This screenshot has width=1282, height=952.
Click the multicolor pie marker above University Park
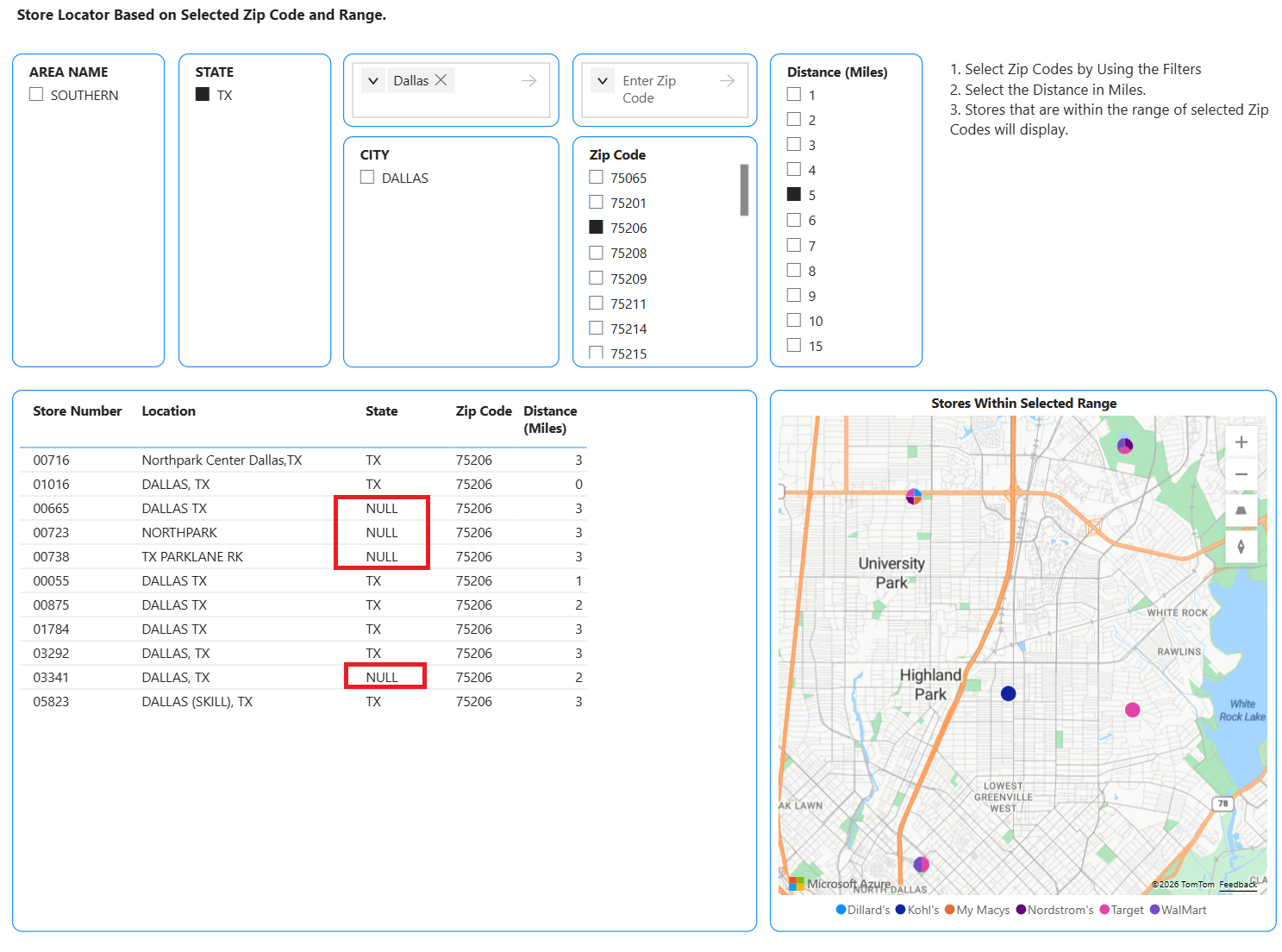point(914,496)
